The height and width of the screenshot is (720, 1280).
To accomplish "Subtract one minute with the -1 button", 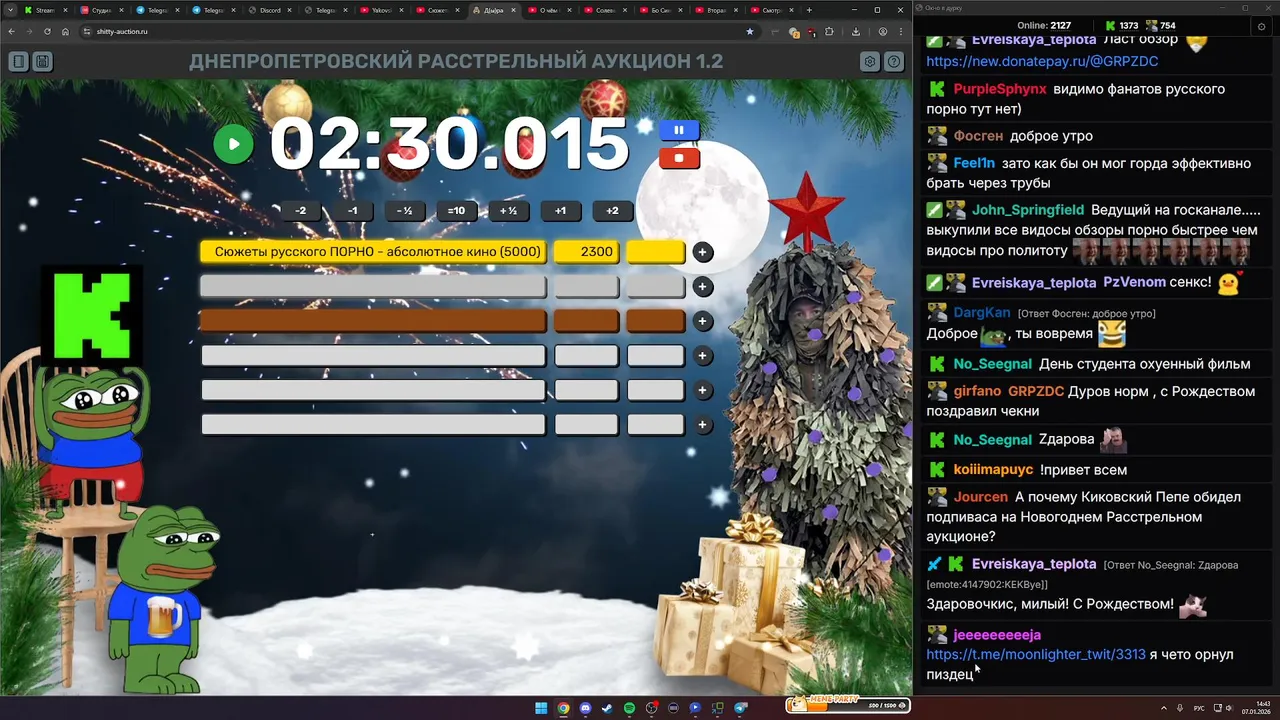I will 353,211.
